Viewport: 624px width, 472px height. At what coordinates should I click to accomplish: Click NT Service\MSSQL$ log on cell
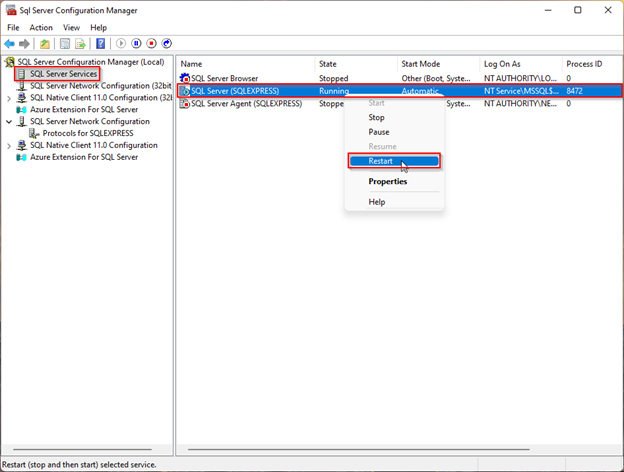521,91
